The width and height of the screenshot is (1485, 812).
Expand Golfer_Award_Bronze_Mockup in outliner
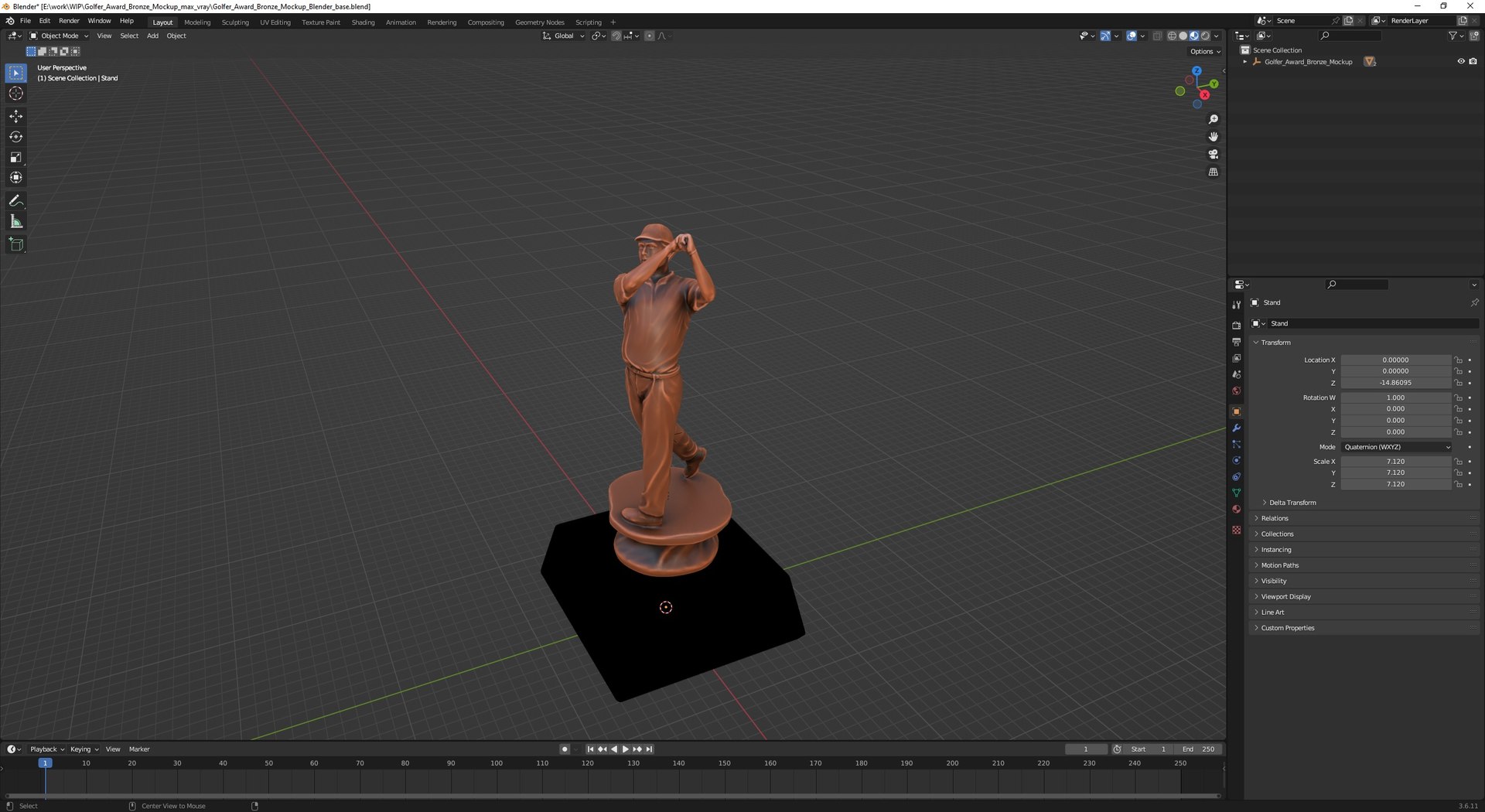1245,62
